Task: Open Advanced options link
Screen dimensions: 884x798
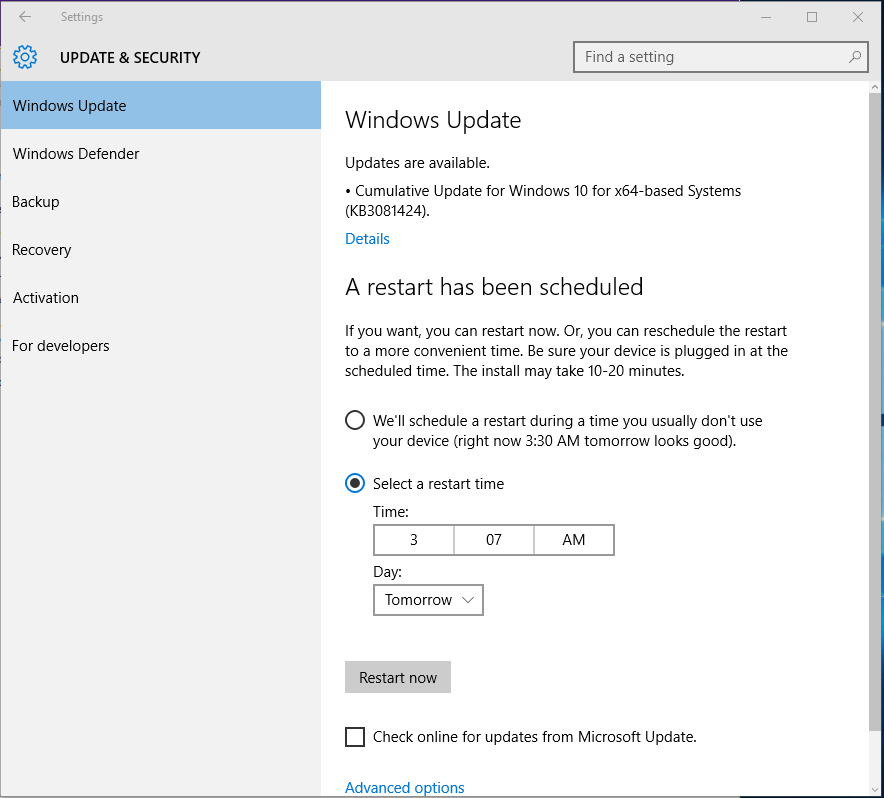Action: [405, 787]
